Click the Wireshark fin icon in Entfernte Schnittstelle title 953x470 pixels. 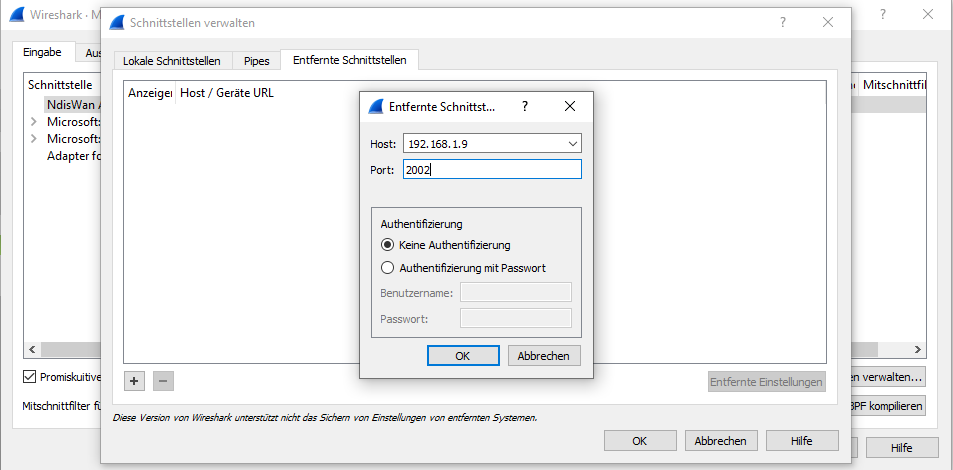click(x=377, y=106)
